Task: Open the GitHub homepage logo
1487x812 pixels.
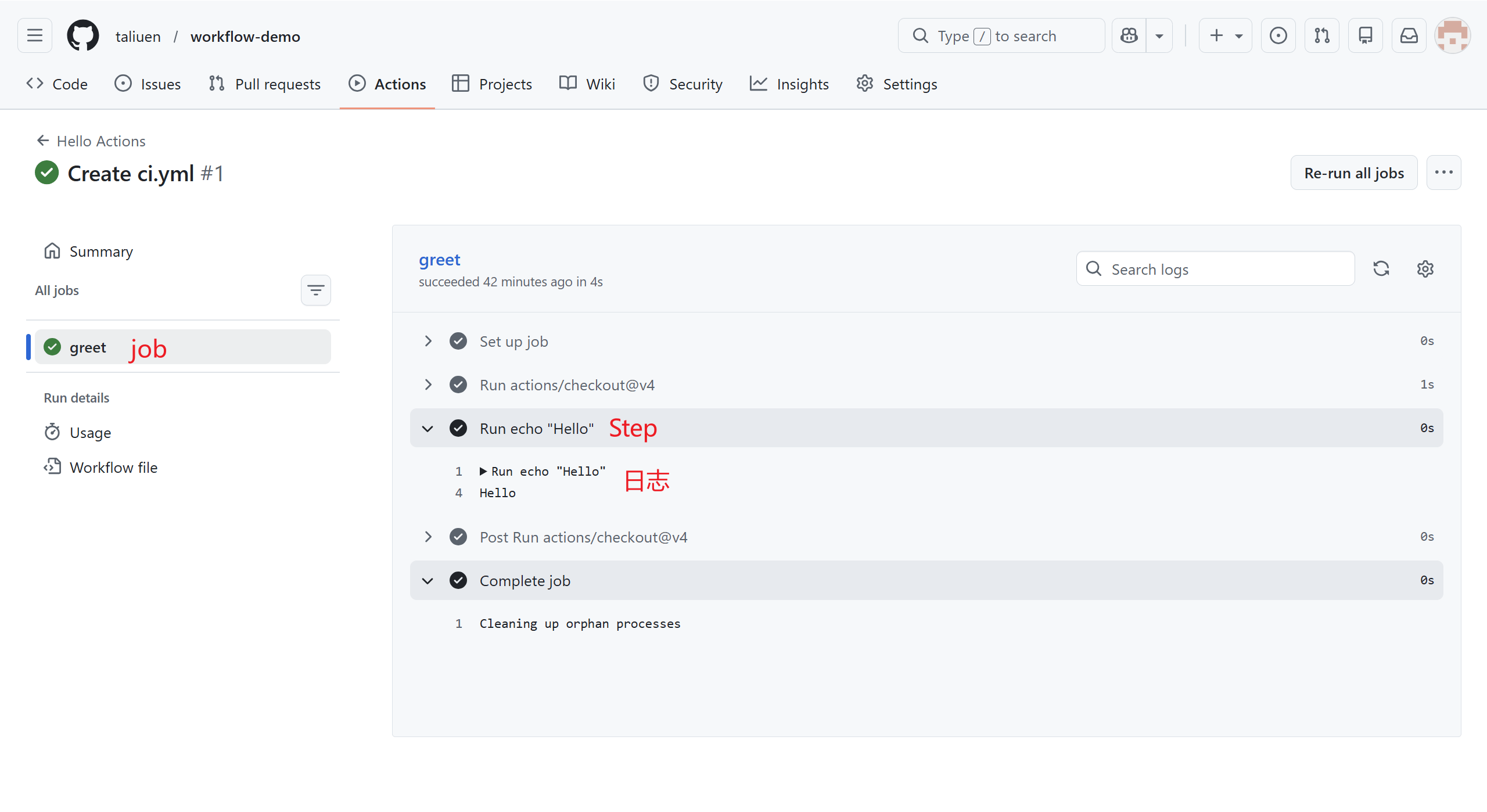Action: click(x=83, y=36)
